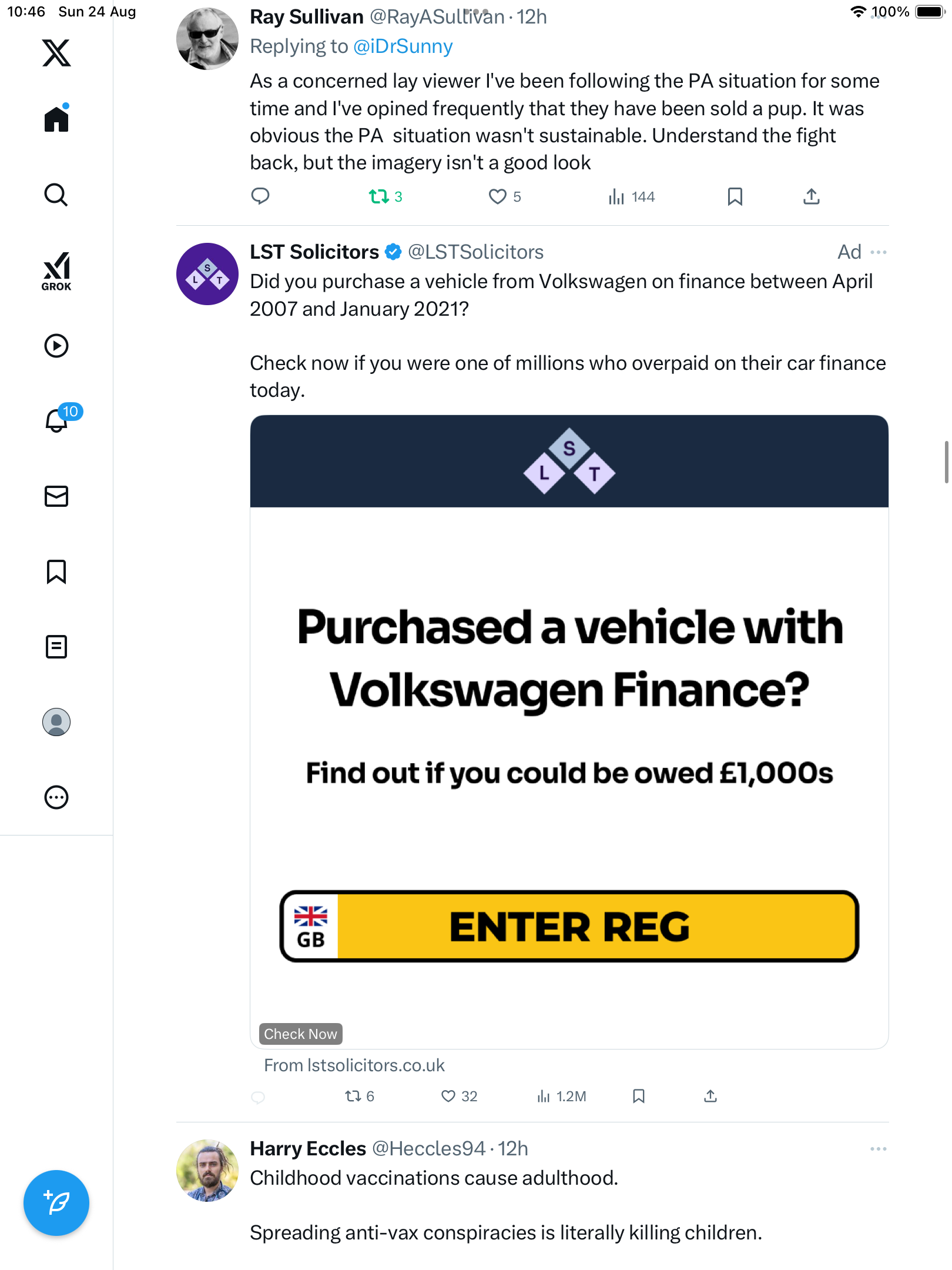Undo repost on Ray Sullivan's reply
The image size is (952, 1270).
[x=379, y=196]
